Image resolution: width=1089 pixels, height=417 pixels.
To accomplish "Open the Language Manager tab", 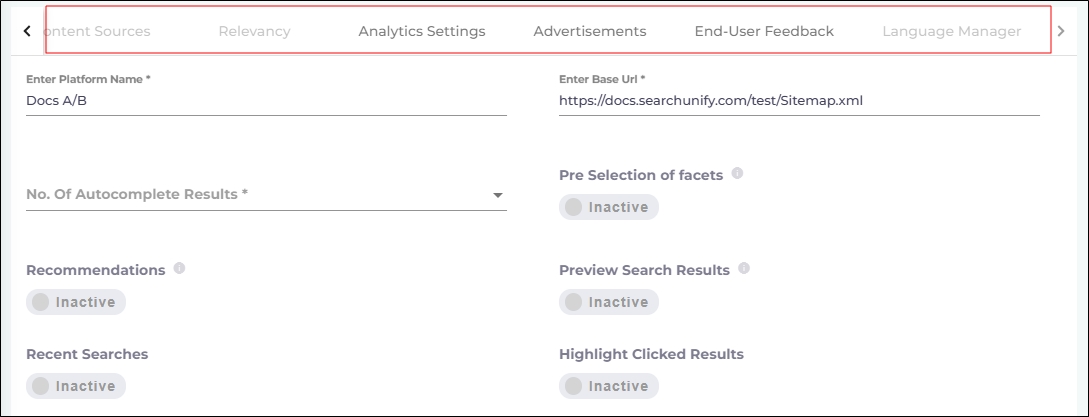I will (951, 31).
